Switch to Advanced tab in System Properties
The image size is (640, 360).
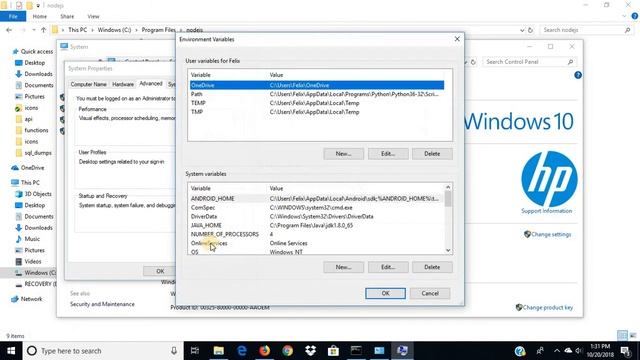[x=151, y=84]
